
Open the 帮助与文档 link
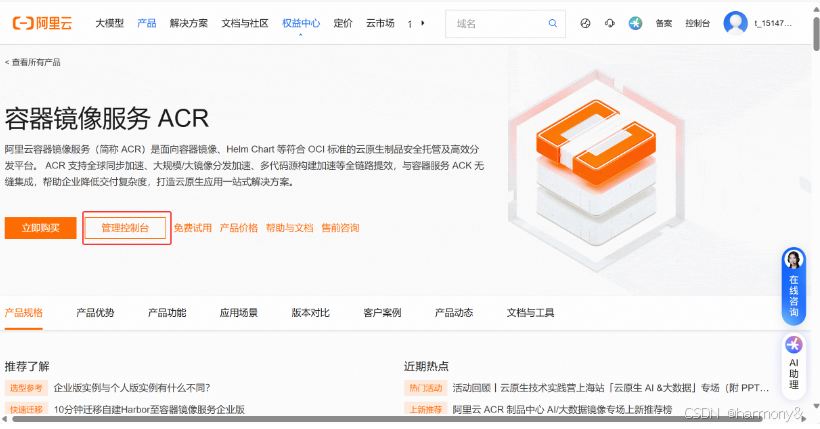(x=289, y=228)
